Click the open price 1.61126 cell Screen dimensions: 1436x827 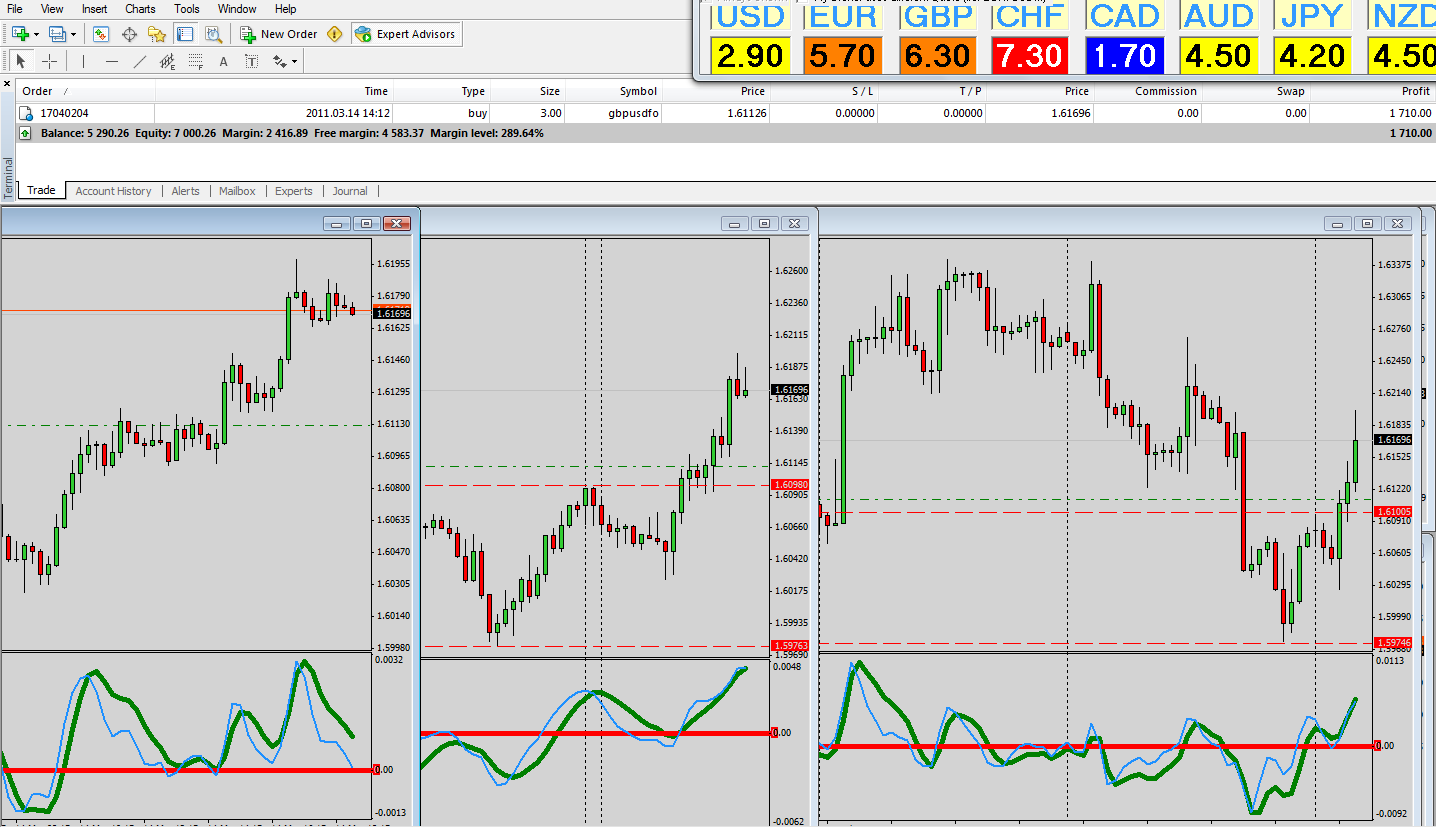(747, 113)
